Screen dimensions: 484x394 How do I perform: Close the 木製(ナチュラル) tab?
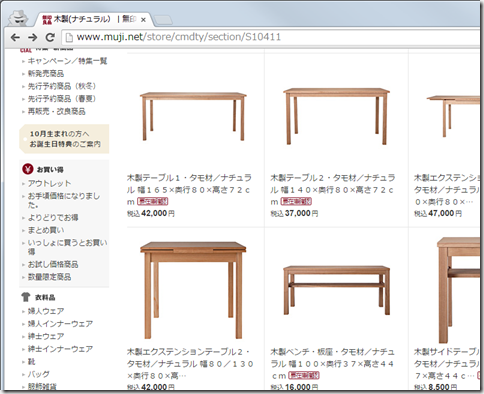pos(143,20)
